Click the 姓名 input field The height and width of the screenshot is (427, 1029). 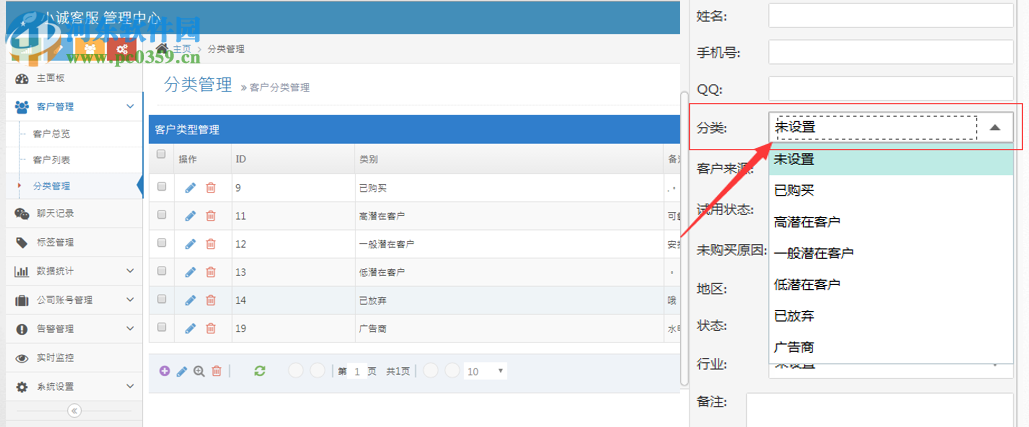click(x=891, y=15)
